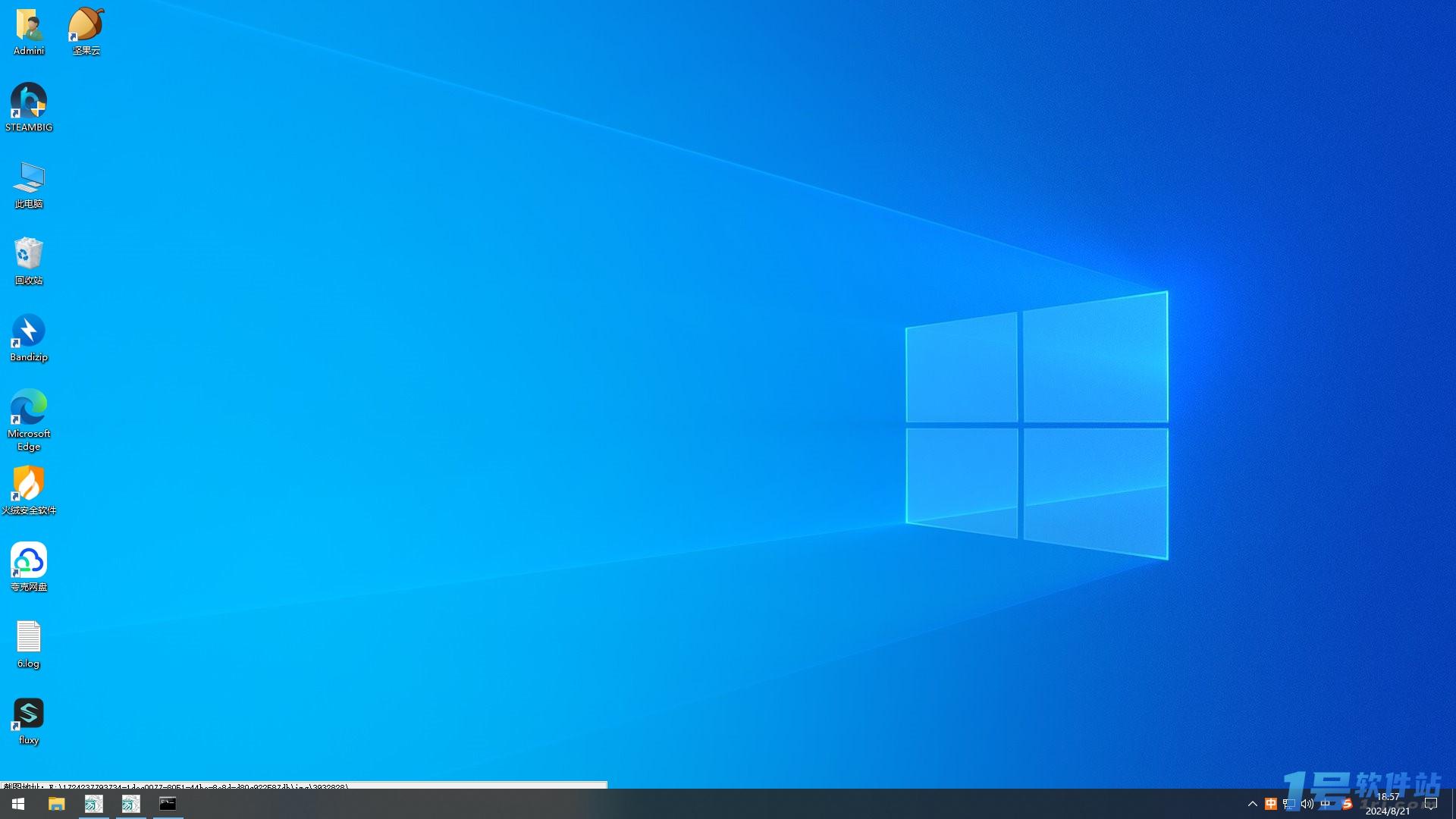Select the STEAMBIG desktop shortcut
Screen dimensions: 1456x819
click(29, 108)
